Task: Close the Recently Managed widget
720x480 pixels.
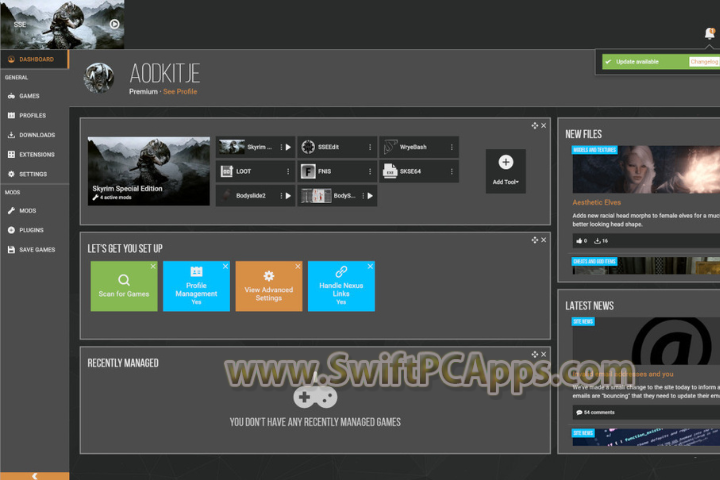Action: (x=544, y=354)
